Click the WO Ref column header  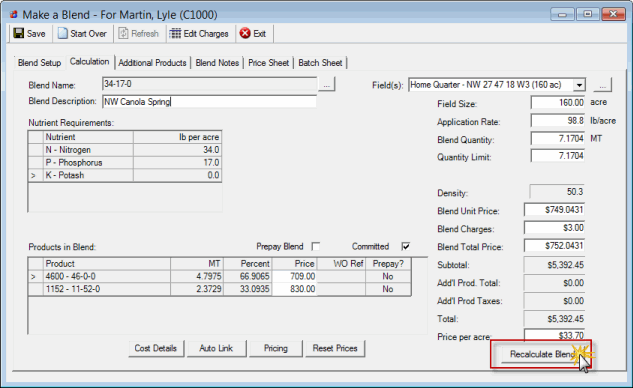pyautogui.click(x=342, y=264)
